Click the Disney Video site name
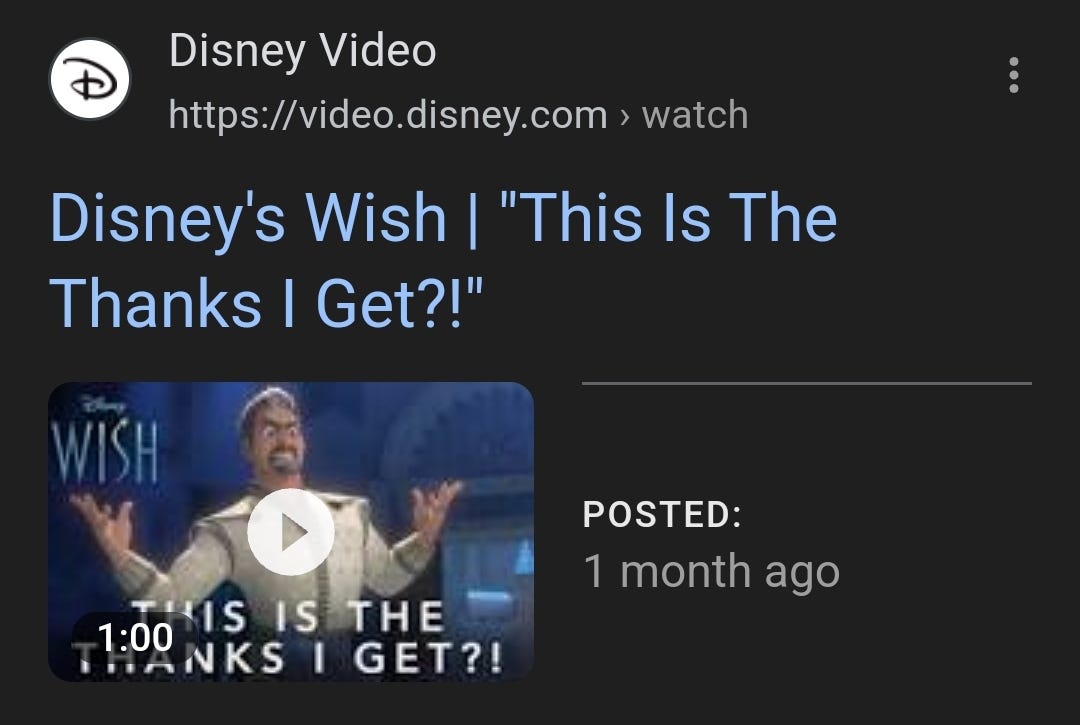The image size is (1080, 725). point(303,50)
